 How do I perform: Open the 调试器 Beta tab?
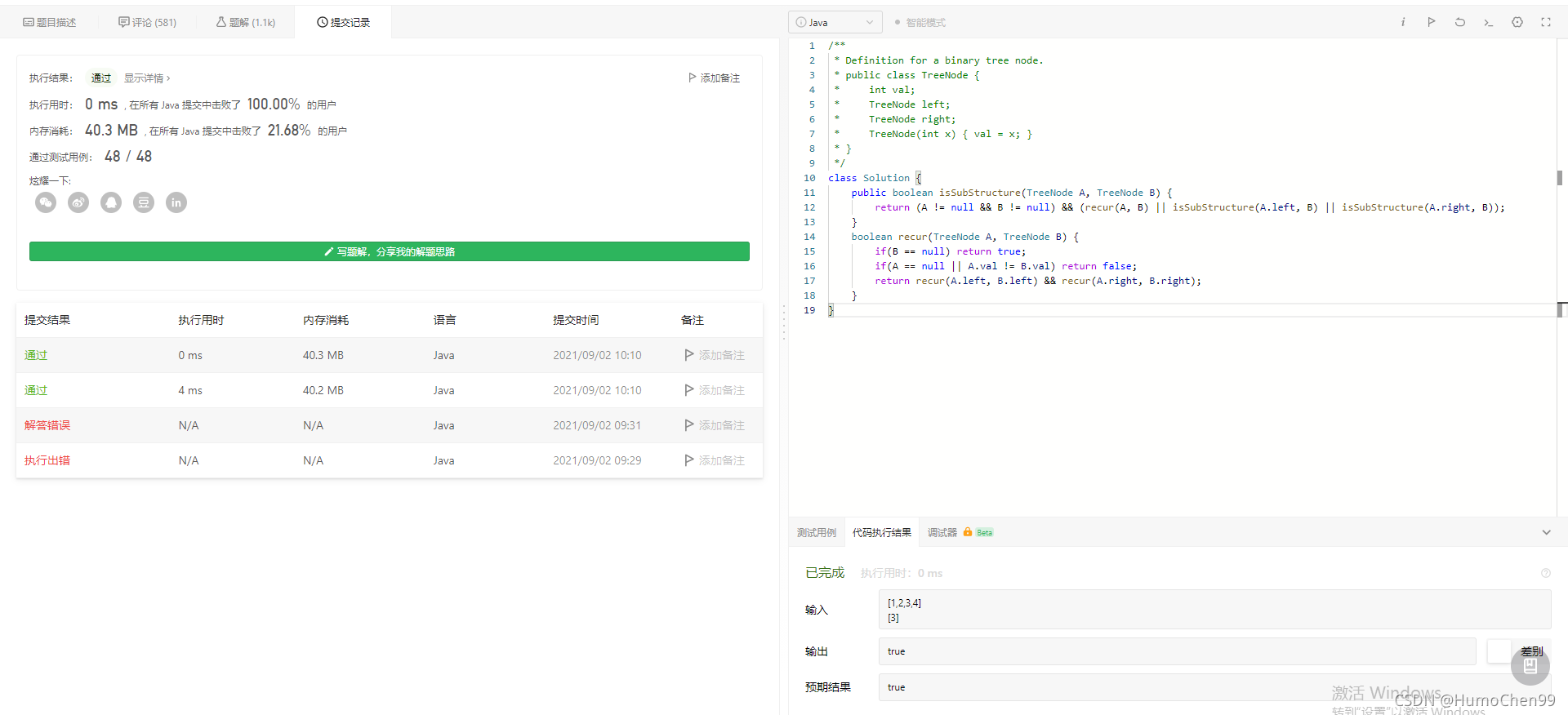point(960,532)
